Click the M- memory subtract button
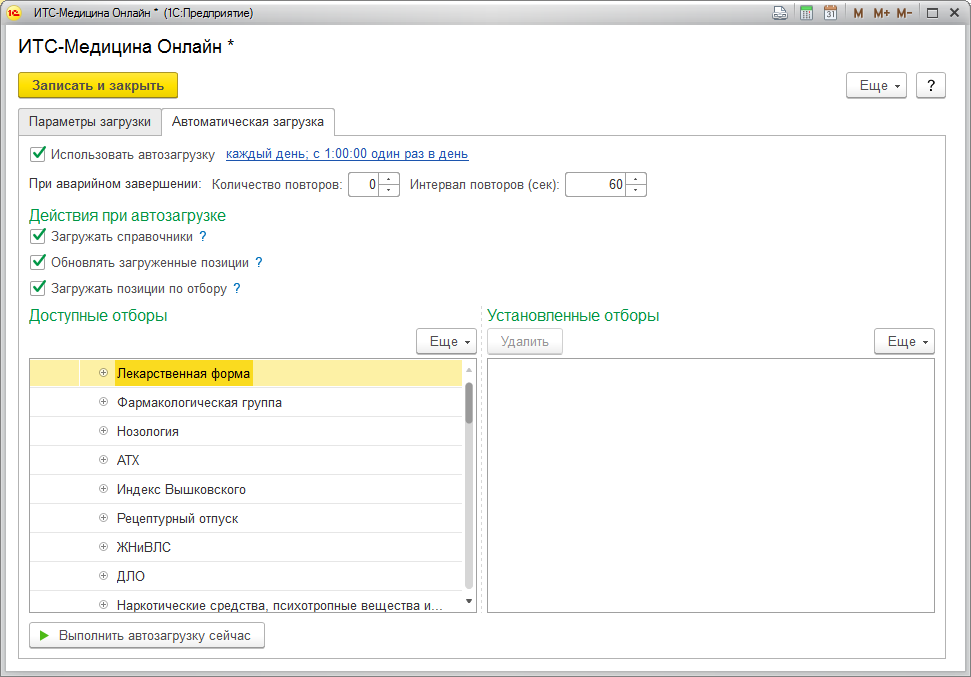The image size is (971, 677). click(904, 13)
